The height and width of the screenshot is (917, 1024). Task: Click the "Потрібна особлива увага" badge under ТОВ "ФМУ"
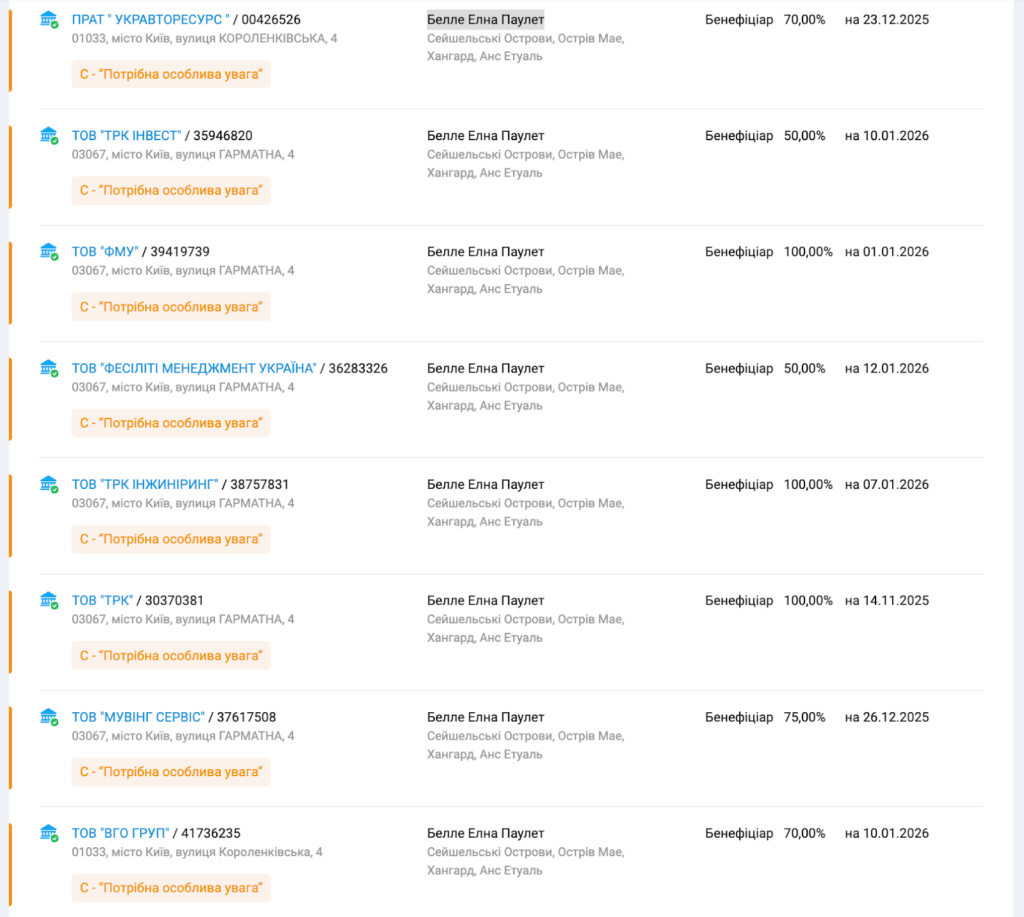[x=171, y=307]
